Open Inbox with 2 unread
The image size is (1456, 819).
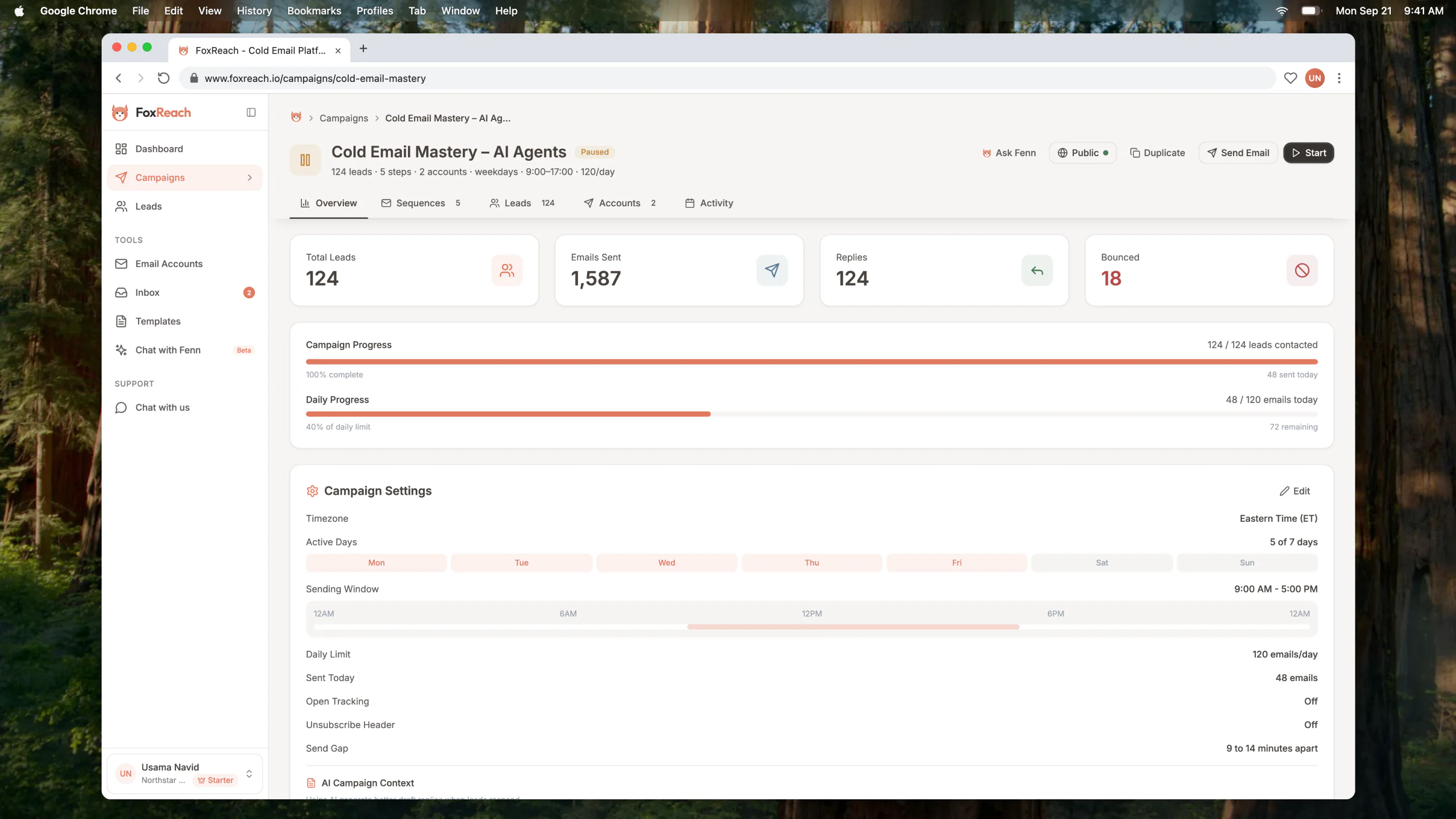tap(185, 292)
